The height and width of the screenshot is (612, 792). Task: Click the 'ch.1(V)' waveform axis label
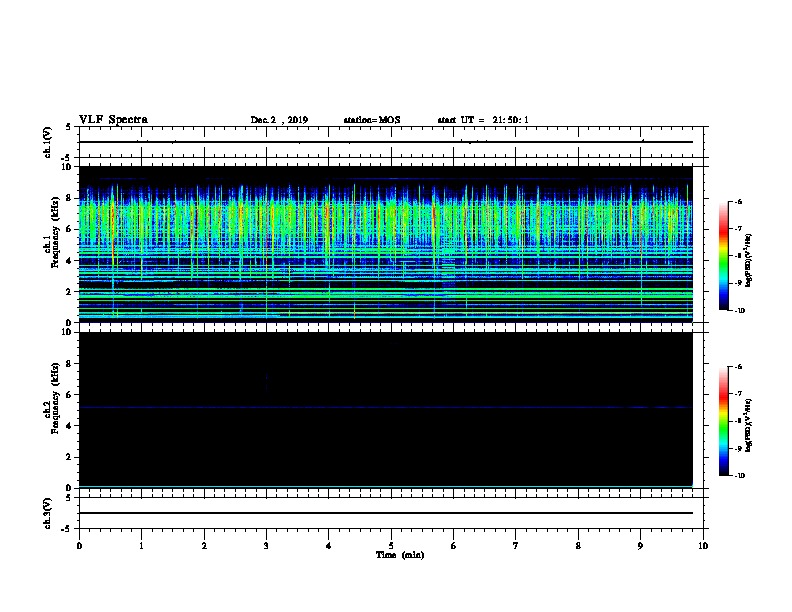47,142
